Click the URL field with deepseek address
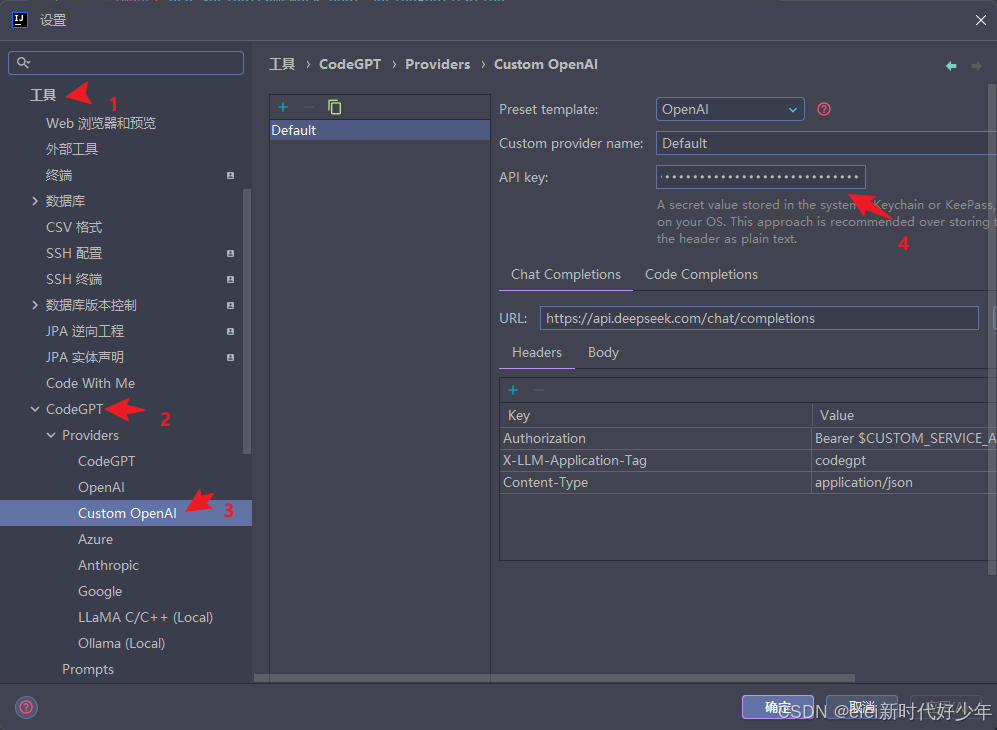 pyautogui.click(x=759, y=318)
